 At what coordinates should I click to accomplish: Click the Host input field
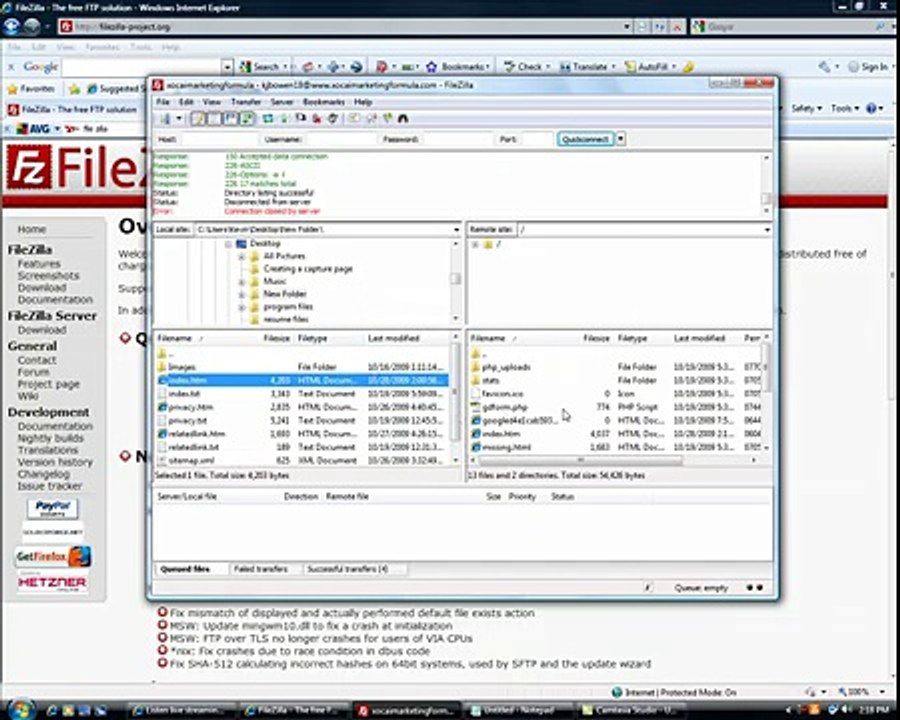tap(219, 139)
